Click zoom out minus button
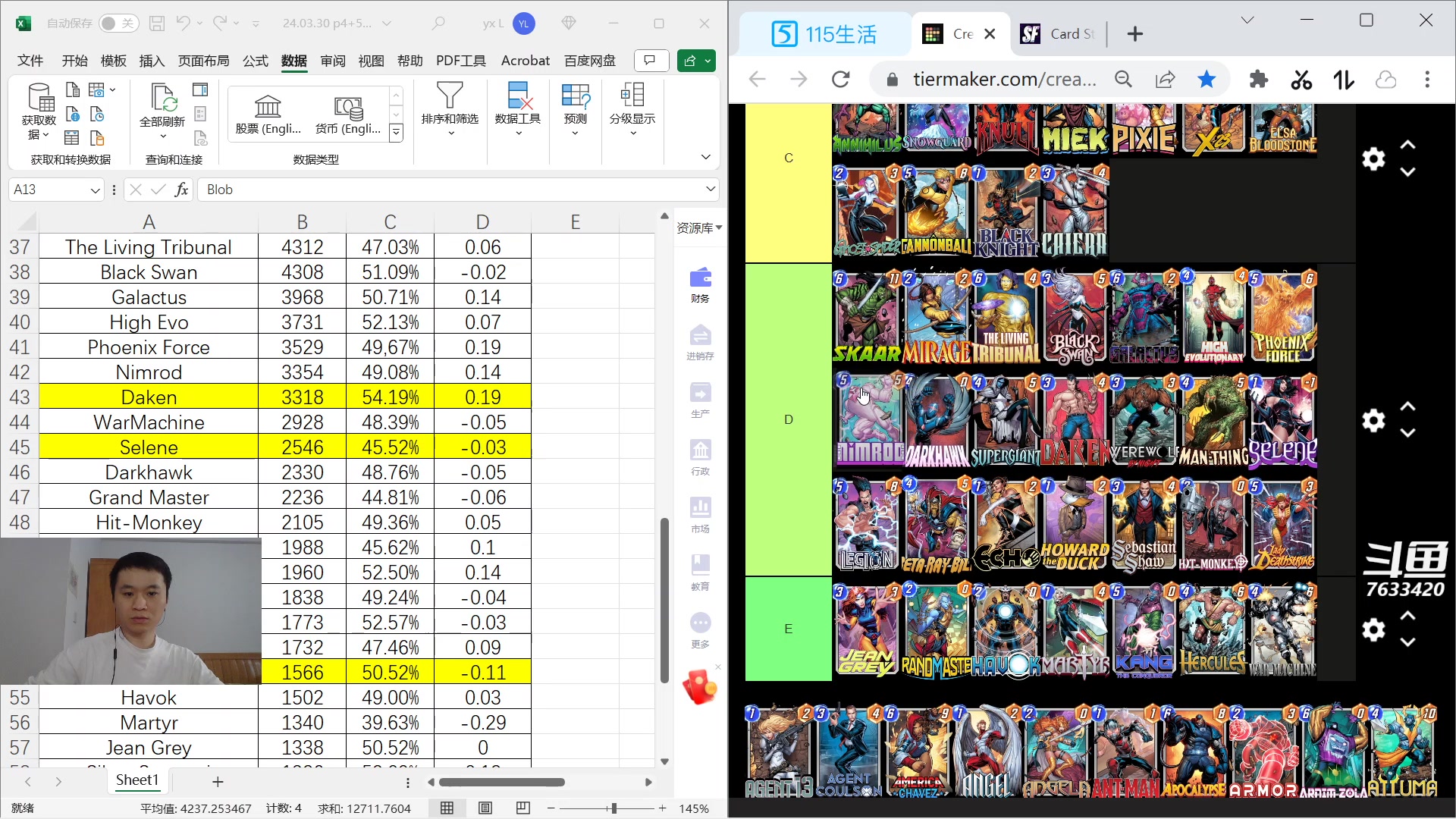 click(x=551, y=808)
